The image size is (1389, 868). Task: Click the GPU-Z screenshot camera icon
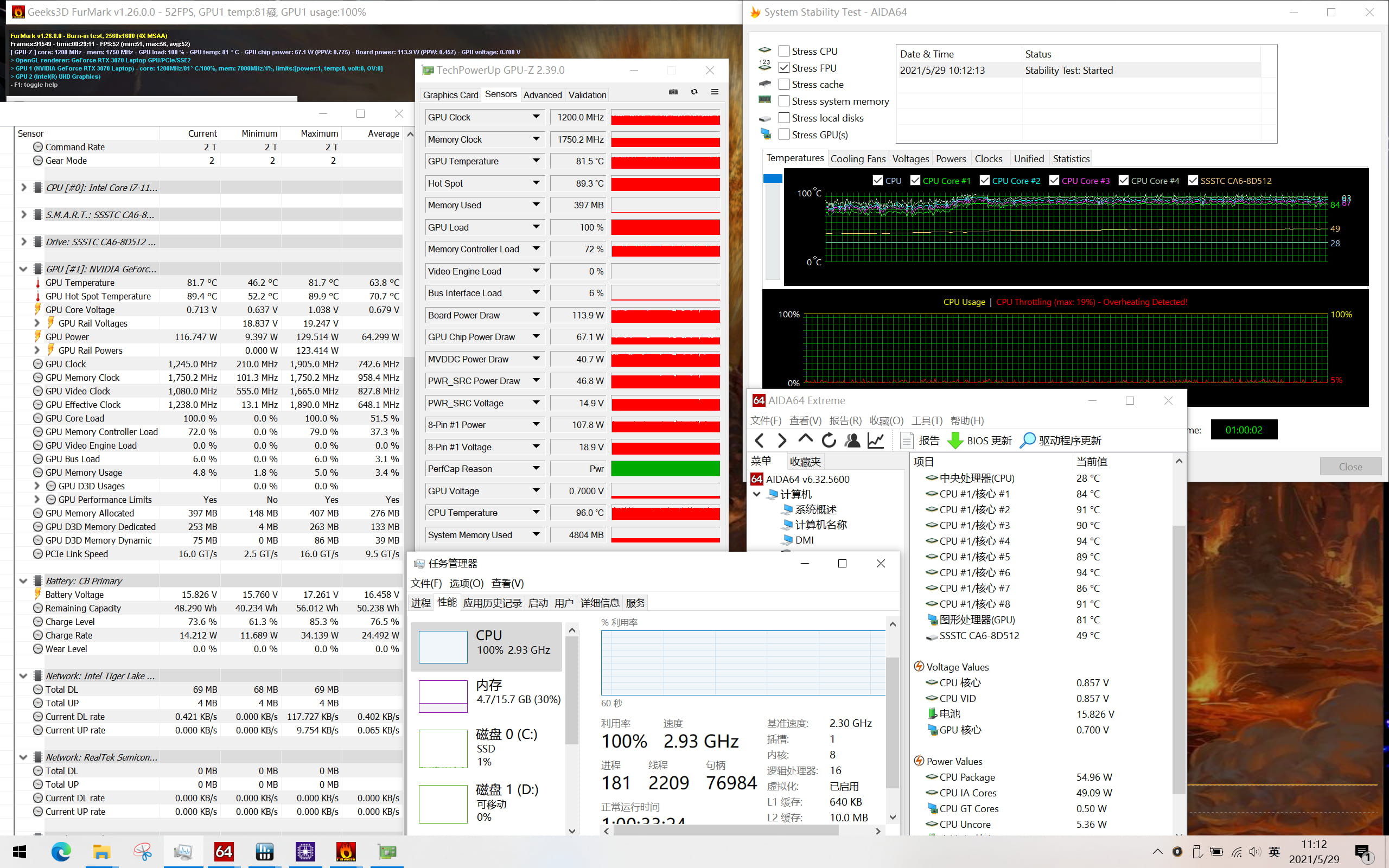pos(673,92)
